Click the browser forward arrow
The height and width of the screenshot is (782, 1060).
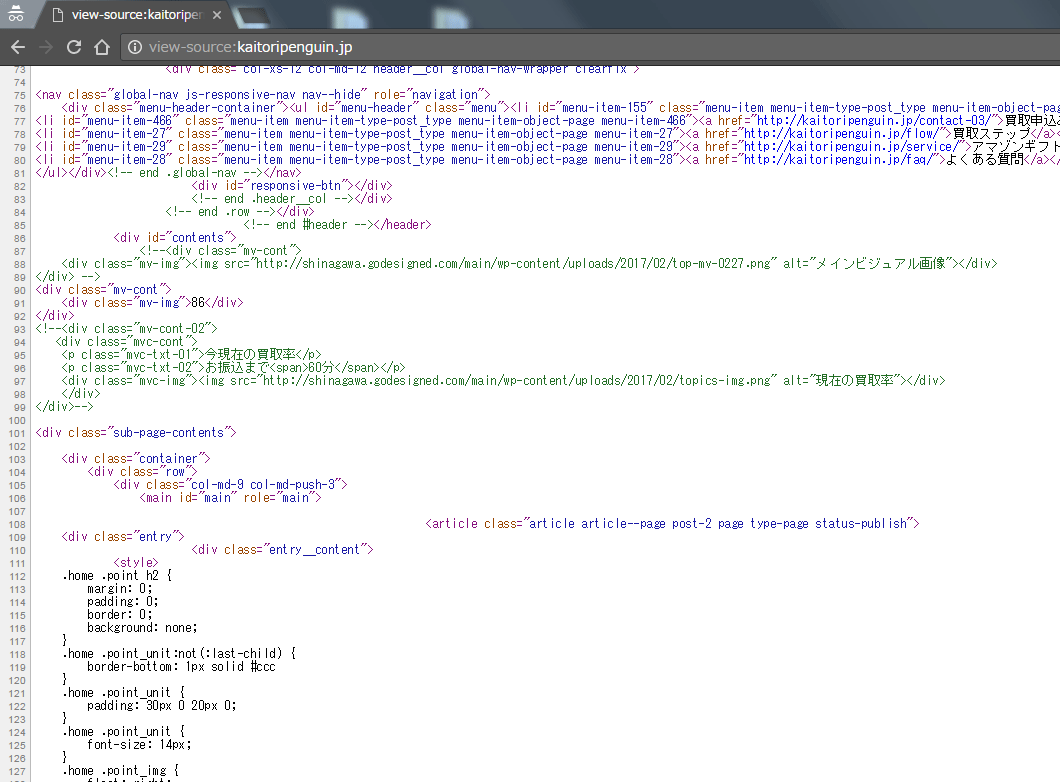(46, 47)
